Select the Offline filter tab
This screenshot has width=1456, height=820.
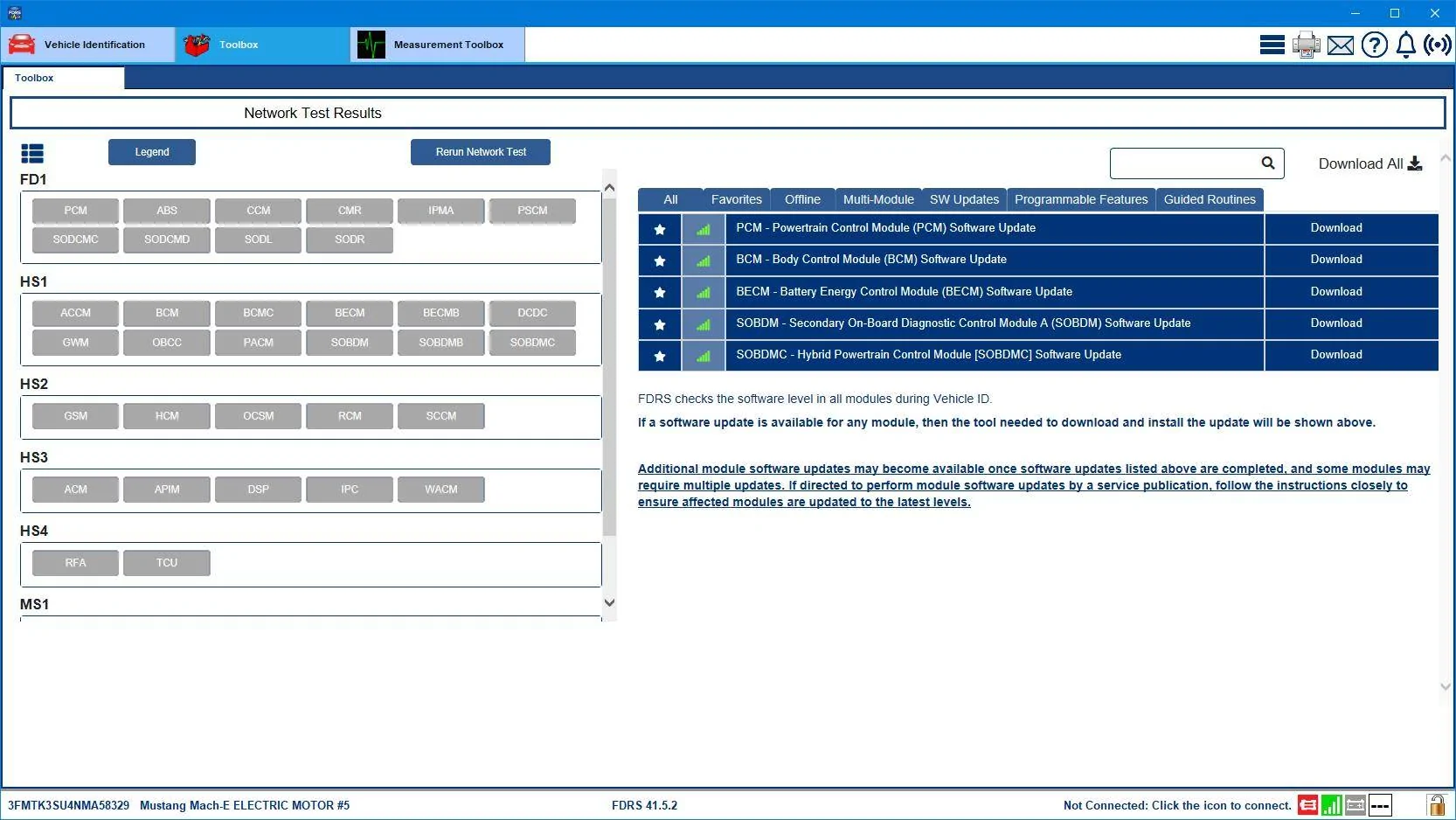[x=802, y=199]
